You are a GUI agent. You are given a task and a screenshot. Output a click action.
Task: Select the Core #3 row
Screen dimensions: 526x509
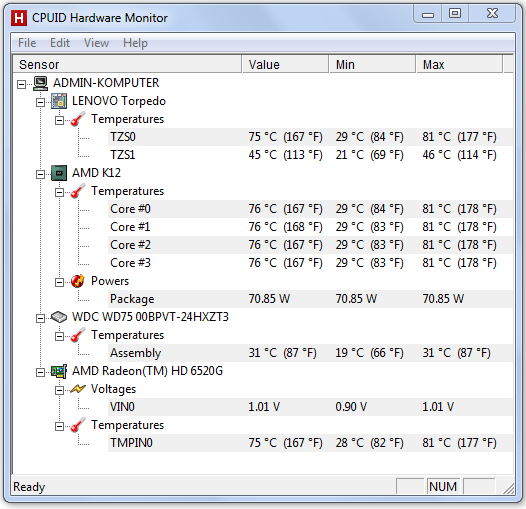(310, 263)
